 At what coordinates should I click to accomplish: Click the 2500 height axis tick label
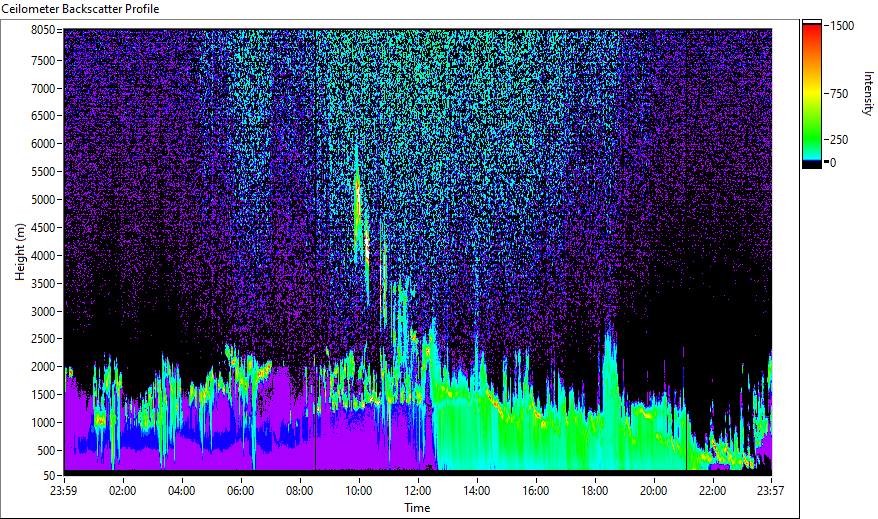tap(43, 339)
